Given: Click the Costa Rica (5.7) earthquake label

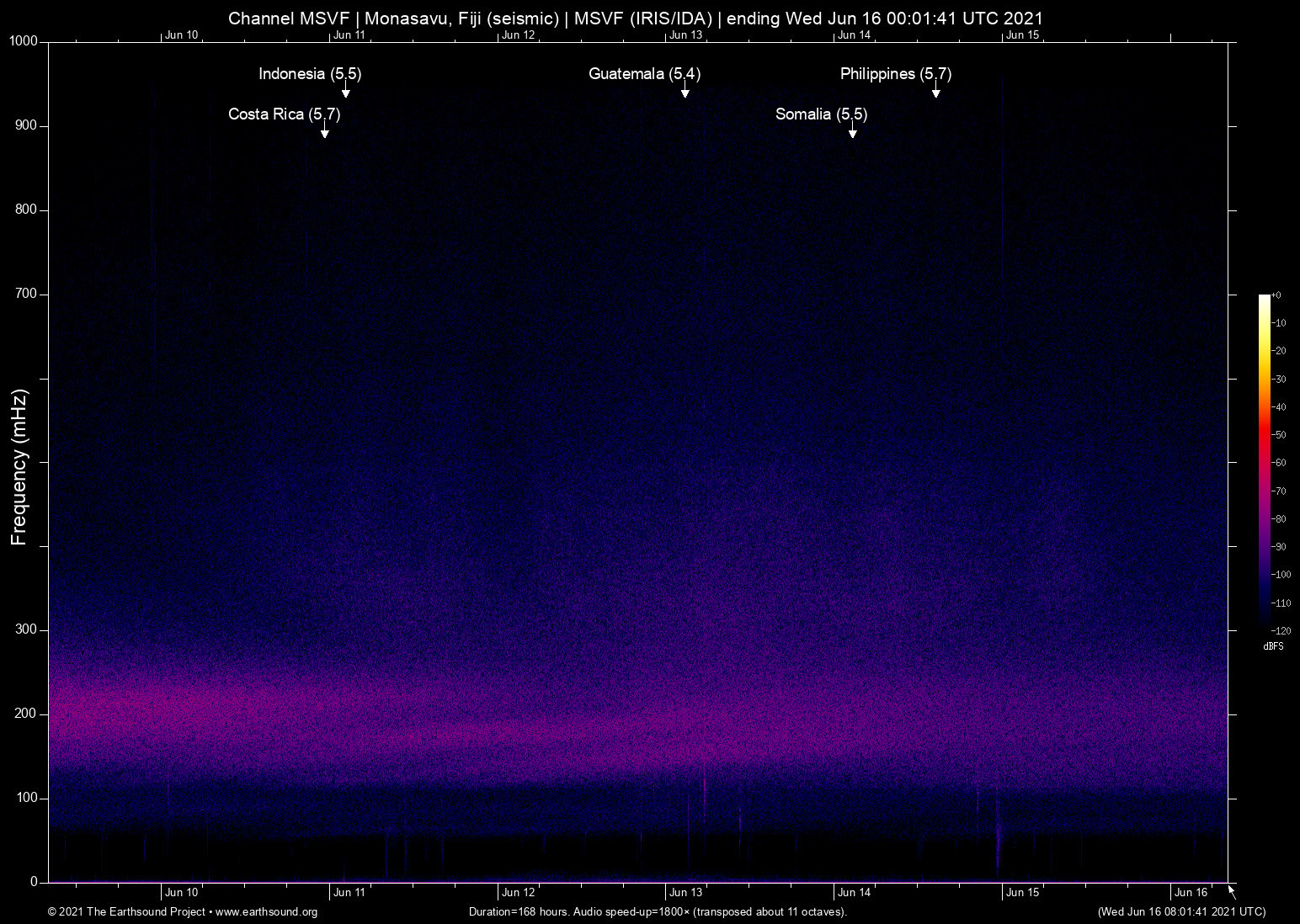Looking at the screenshot, I should tap(284, 114).
